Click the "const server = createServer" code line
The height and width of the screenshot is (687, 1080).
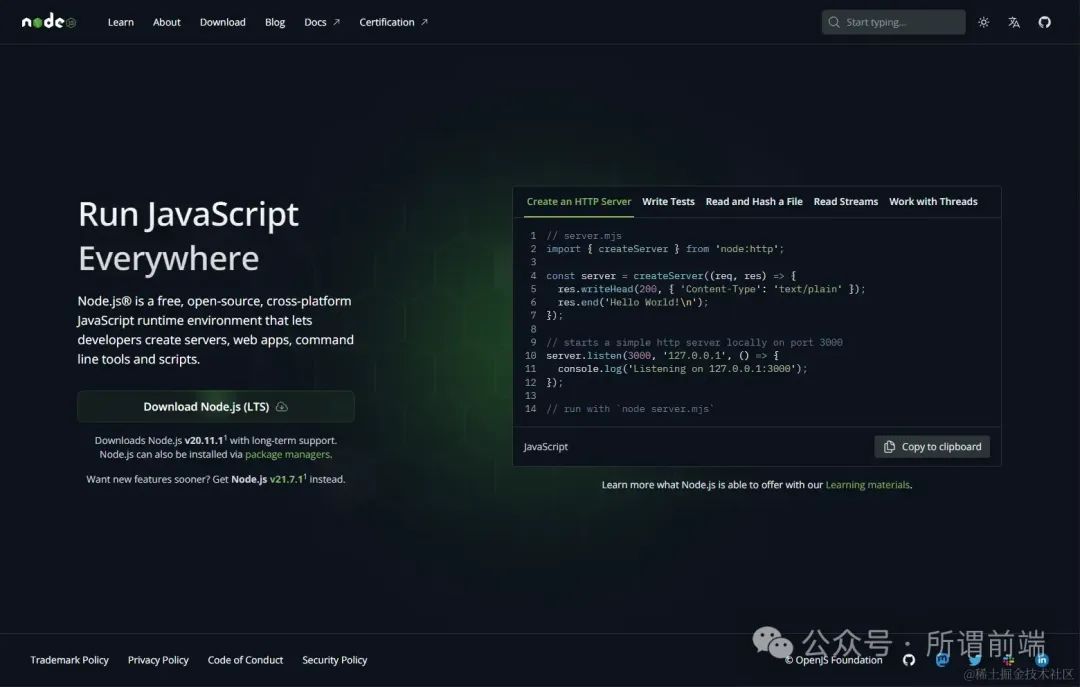tap(671, 276)
